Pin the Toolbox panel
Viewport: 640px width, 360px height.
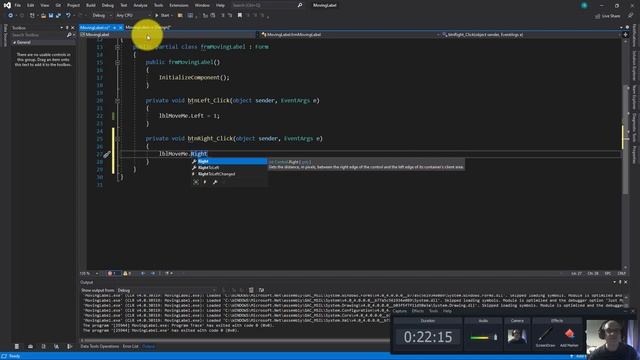click(x=67, y=28)
